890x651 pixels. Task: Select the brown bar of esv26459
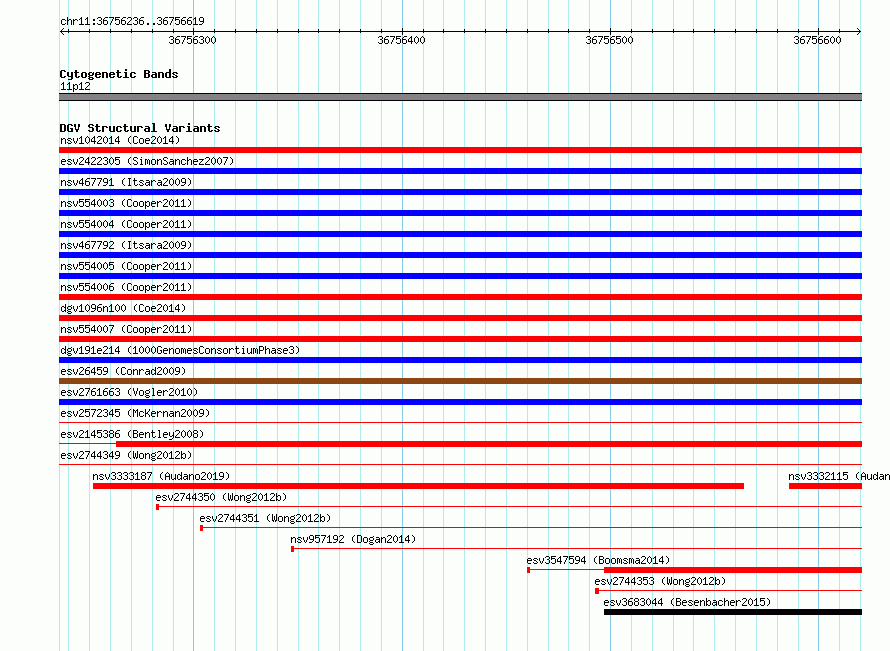coord(460,381)
